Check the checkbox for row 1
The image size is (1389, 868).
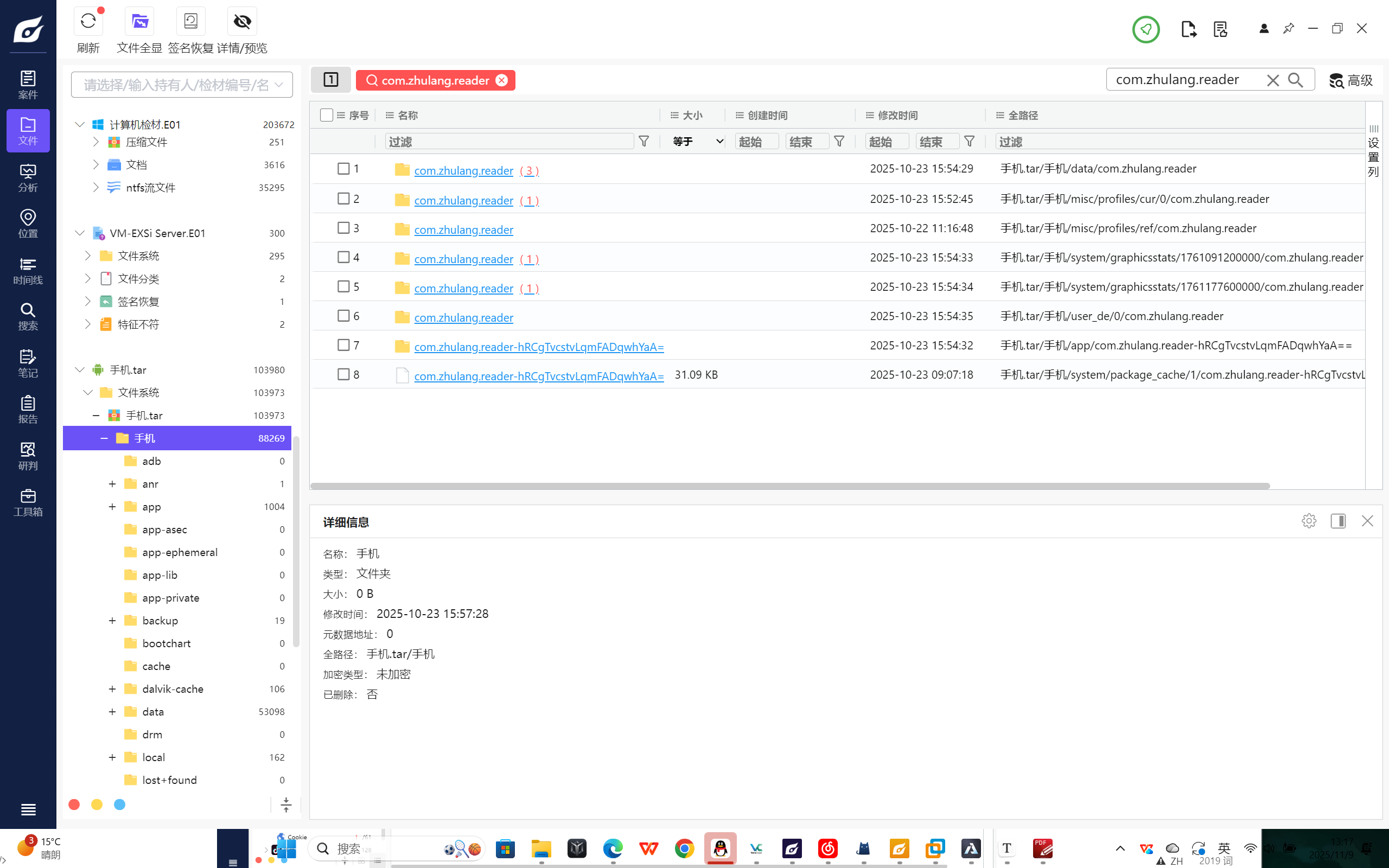click(343, 168)
